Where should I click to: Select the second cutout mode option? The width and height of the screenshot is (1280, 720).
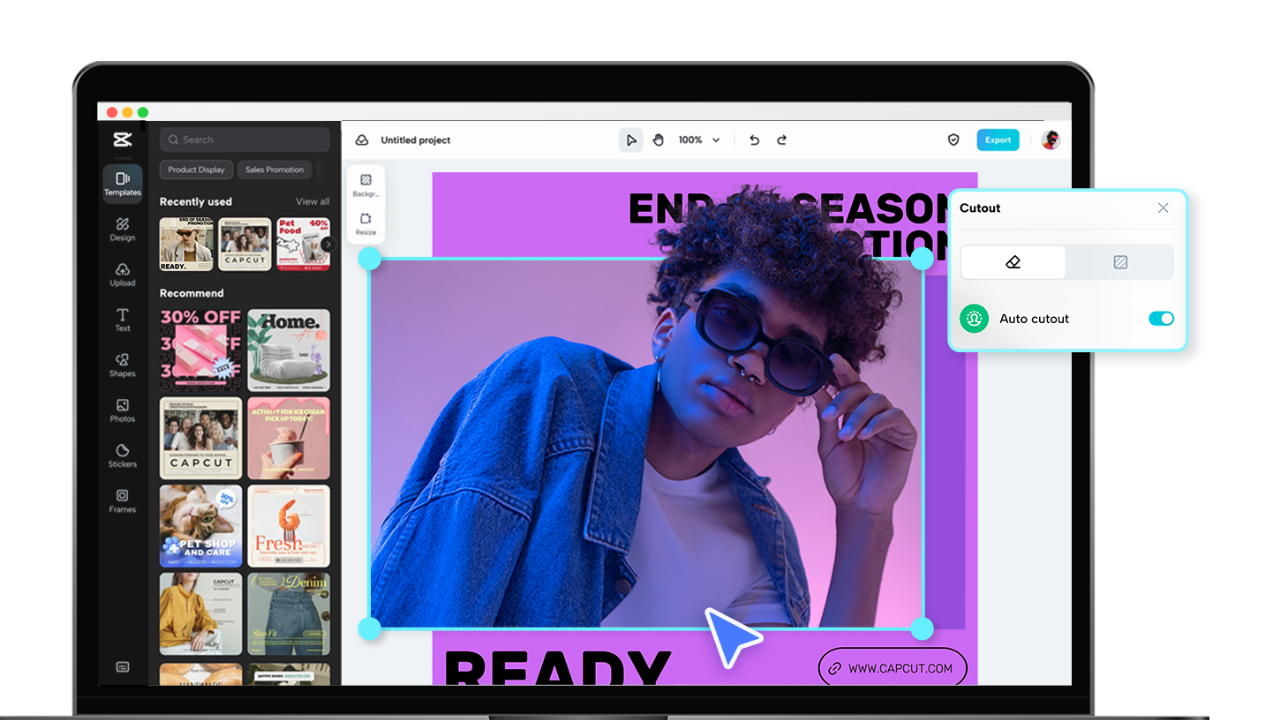point(1120,262)
